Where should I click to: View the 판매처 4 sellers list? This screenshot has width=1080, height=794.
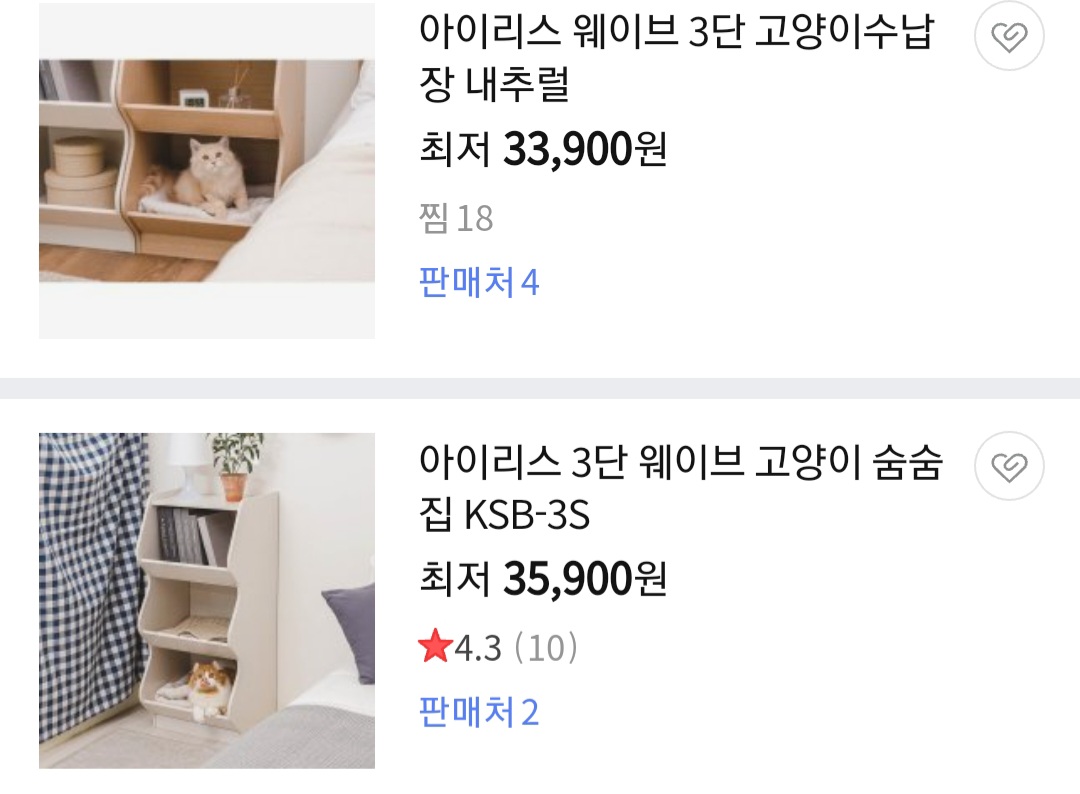(x=479, y=282)
